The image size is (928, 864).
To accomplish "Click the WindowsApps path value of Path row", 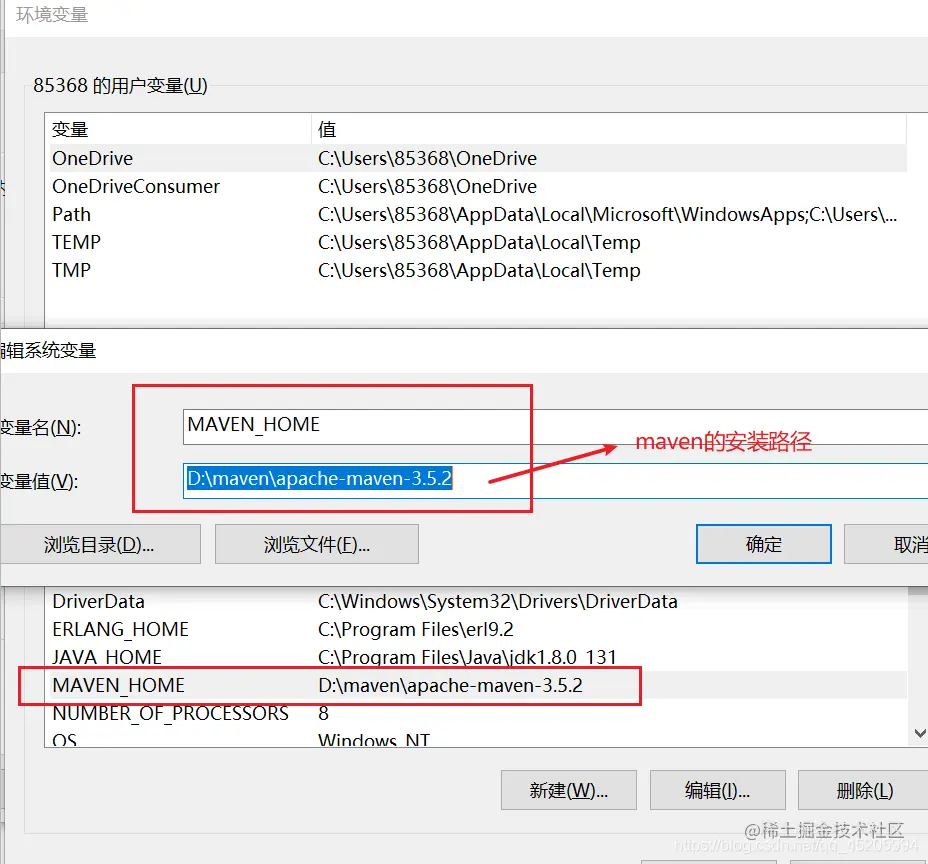I will tap(607, 214).
